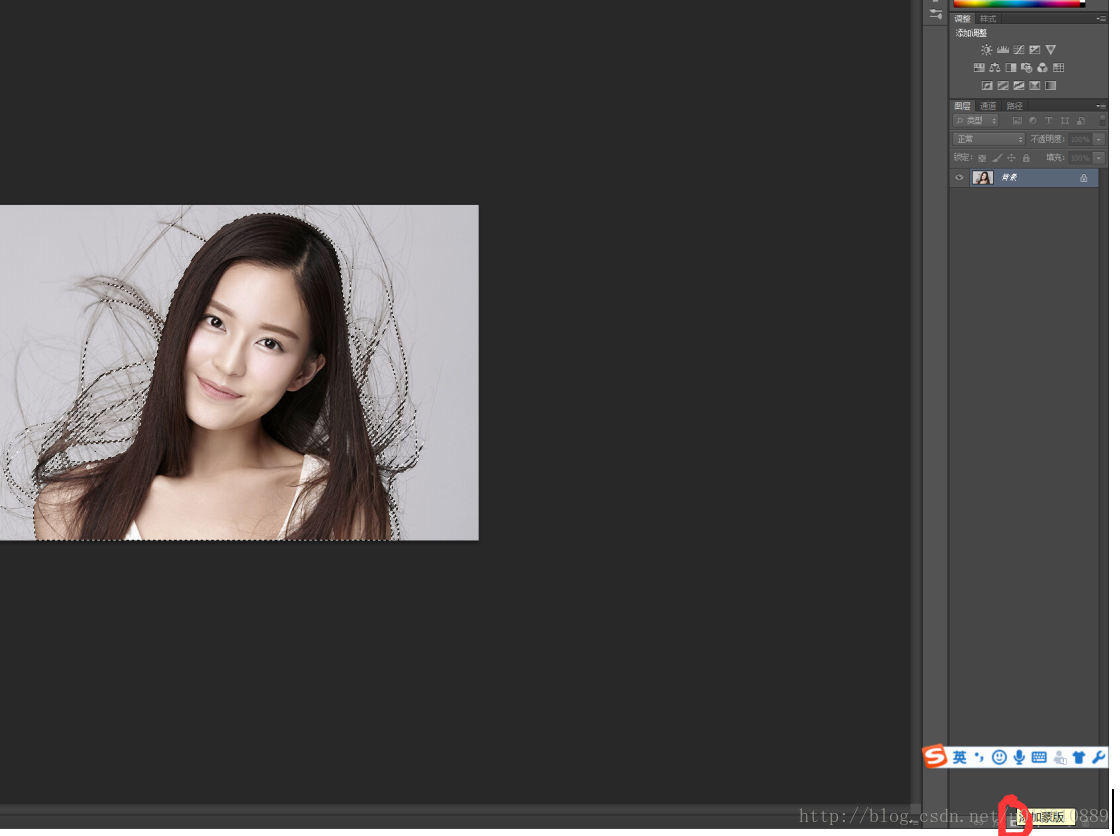
Task: Click the lock icon on 背景 layer
Action: point(1084,178)
